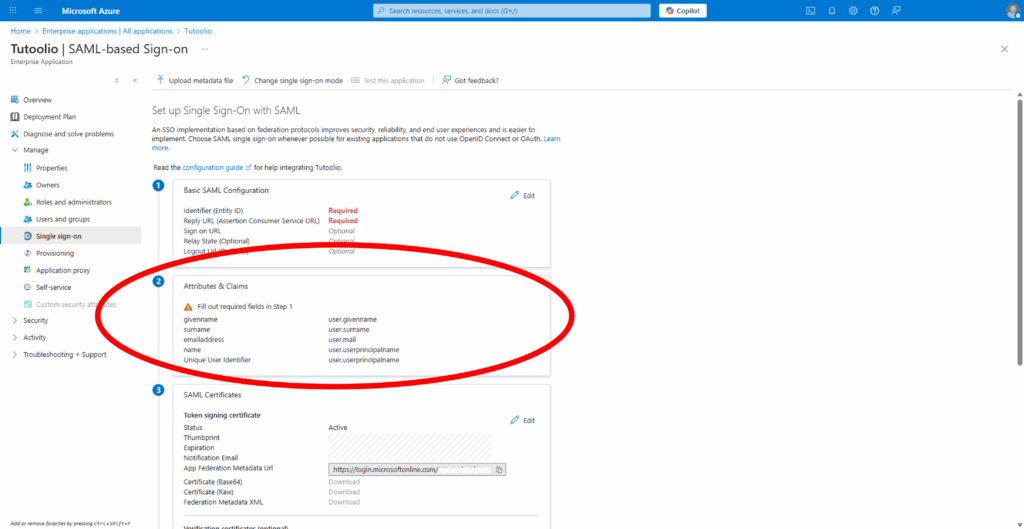Image resolution: width=1024 pixels, height=529 pixels.
Task: Open the help question mark icon
Action: [875, 10]
